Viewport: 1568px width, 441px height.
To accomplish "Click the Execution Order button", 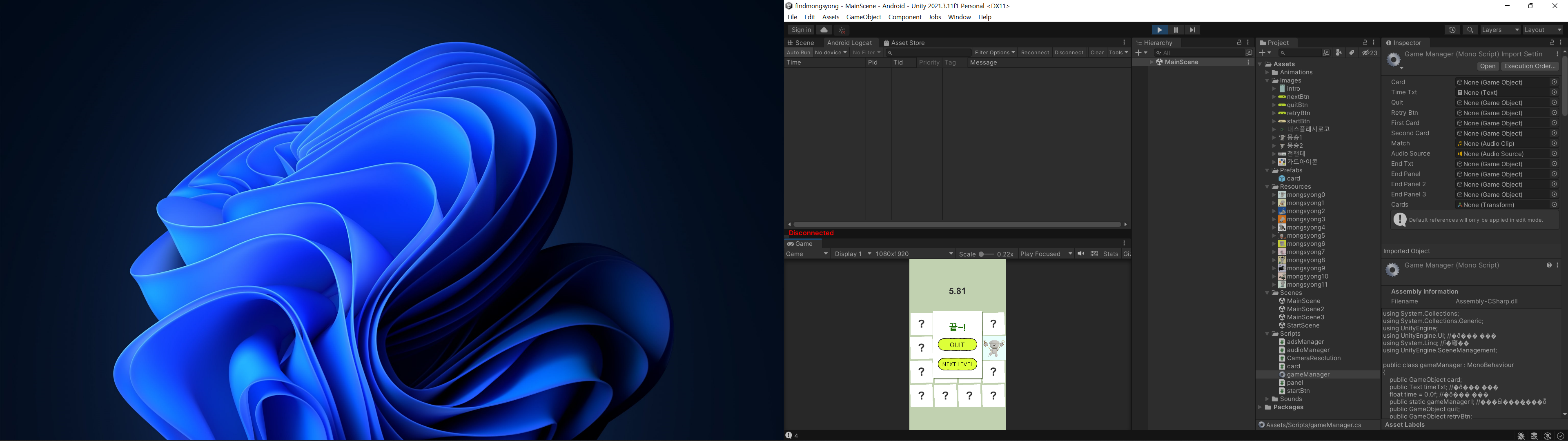I will [1530, 67].
